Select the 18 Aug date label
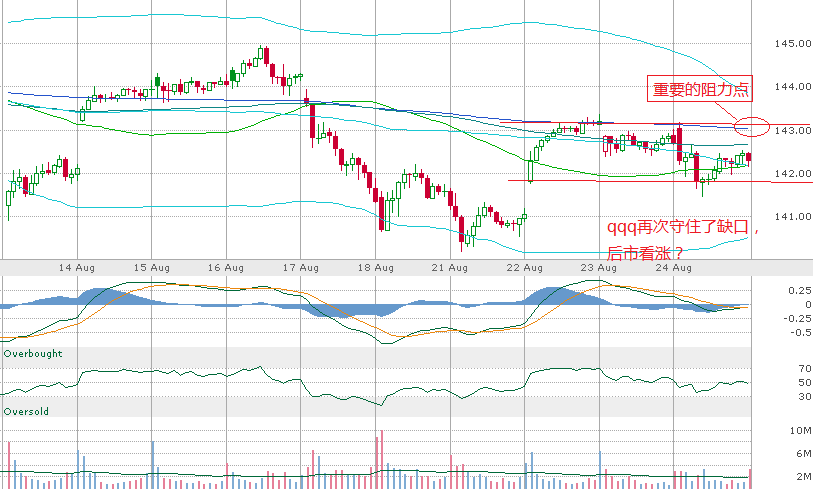This screenshot has width=813, height=489. click(375, 268)
